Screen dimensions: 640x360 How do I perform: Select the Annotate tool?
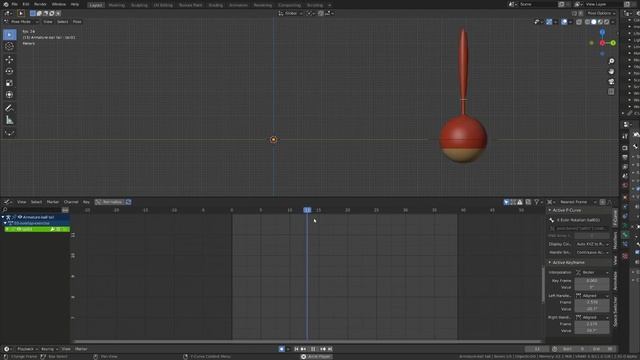tap(9, 108)
